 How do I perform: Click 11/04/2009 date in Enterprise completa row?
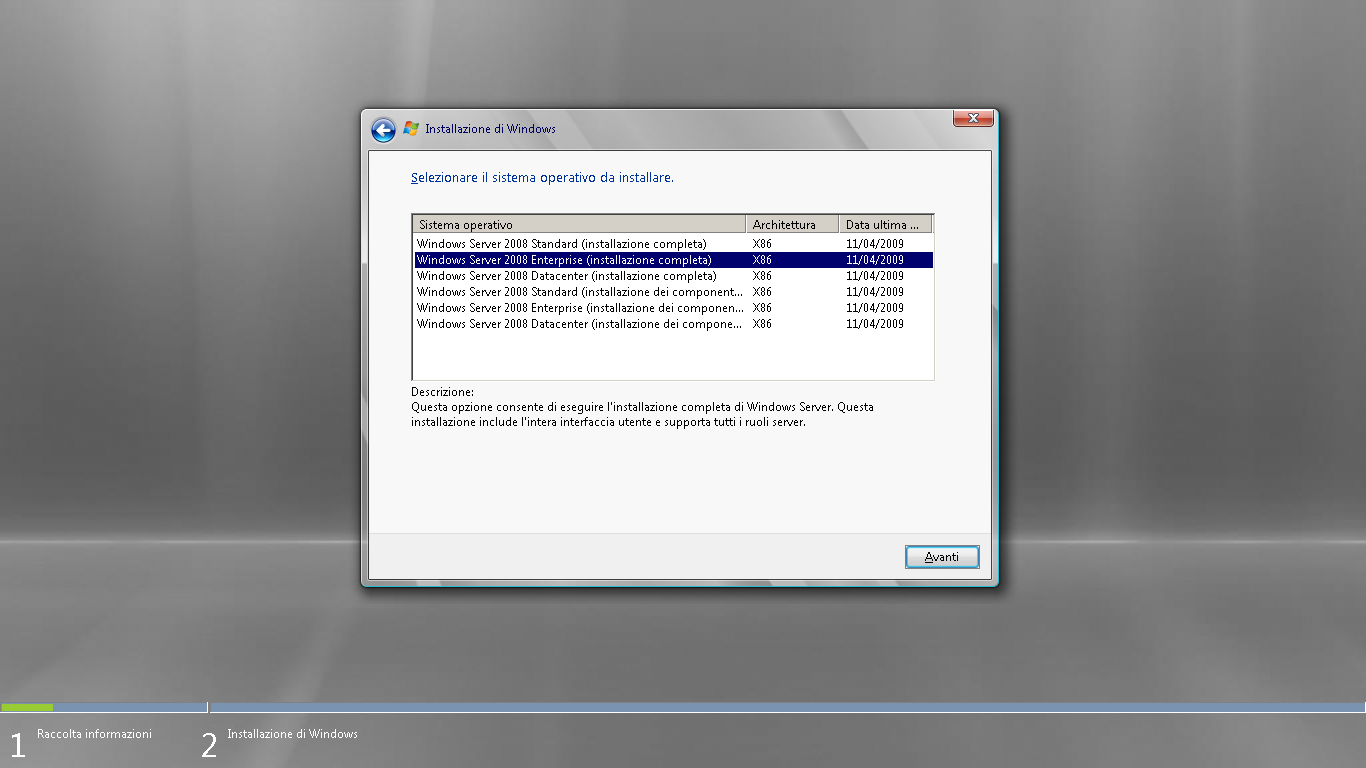tap(874, 260)
